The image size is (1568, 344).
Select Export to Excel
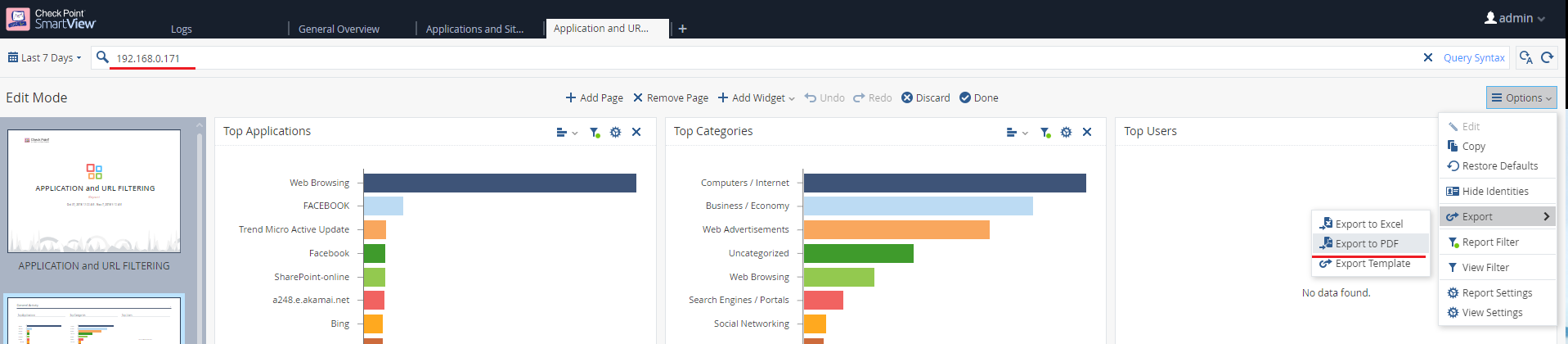[x=1370, y=224]
